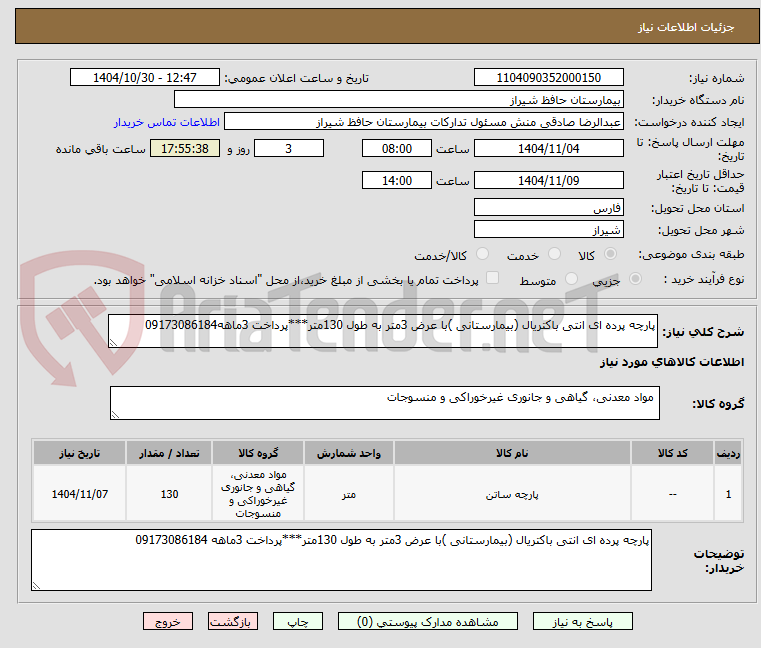This screenshot has width=761, height=648.
Task: Click the خروج exit button
Action: coord(167,621)
